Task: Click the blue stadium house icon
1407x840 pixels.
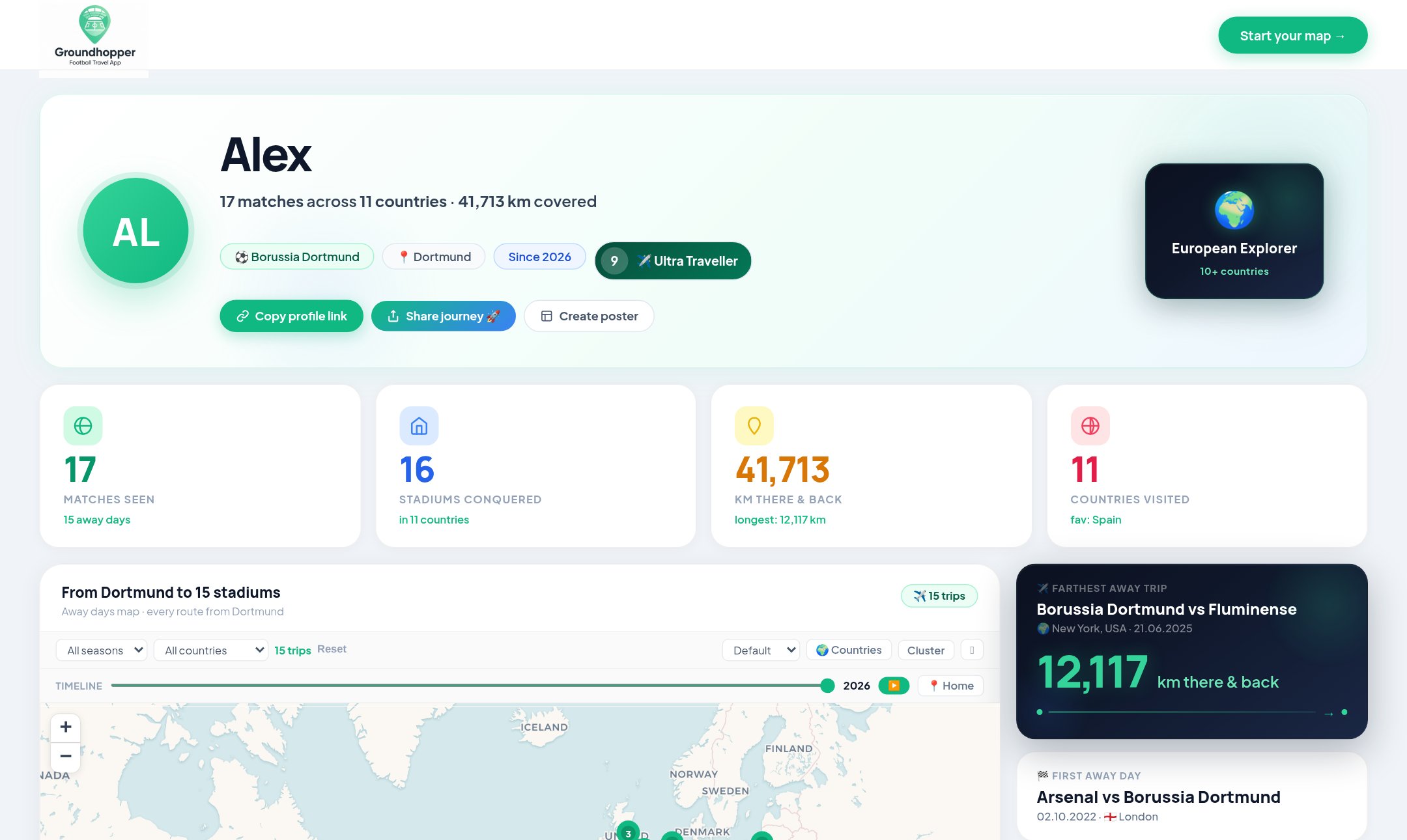Action: pyautogui.click(x=419, y=426)
